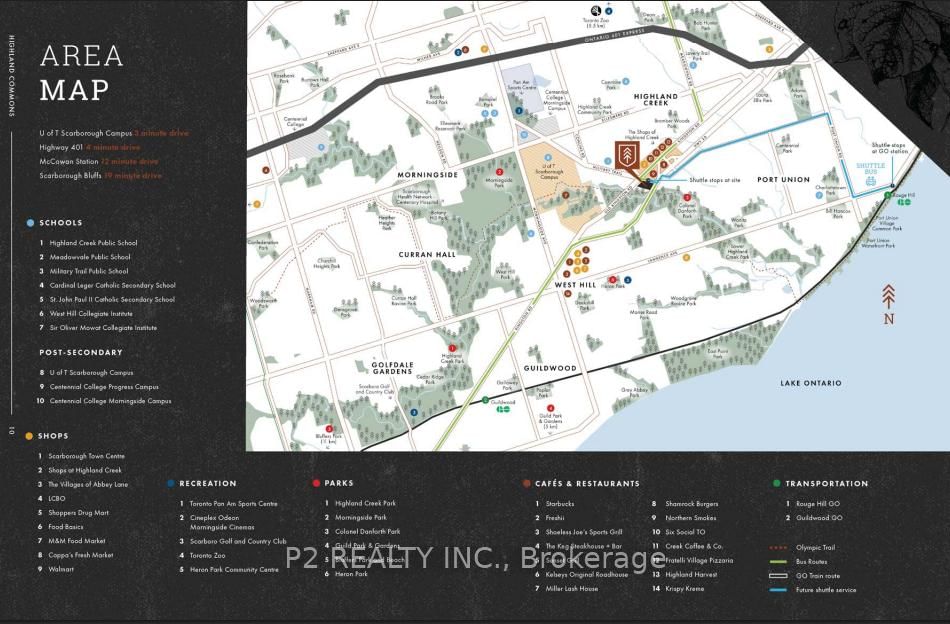Click the 'Shuttle stops at GO station' callout
Screen dimensions: 950x624
(x=888, y=146)
